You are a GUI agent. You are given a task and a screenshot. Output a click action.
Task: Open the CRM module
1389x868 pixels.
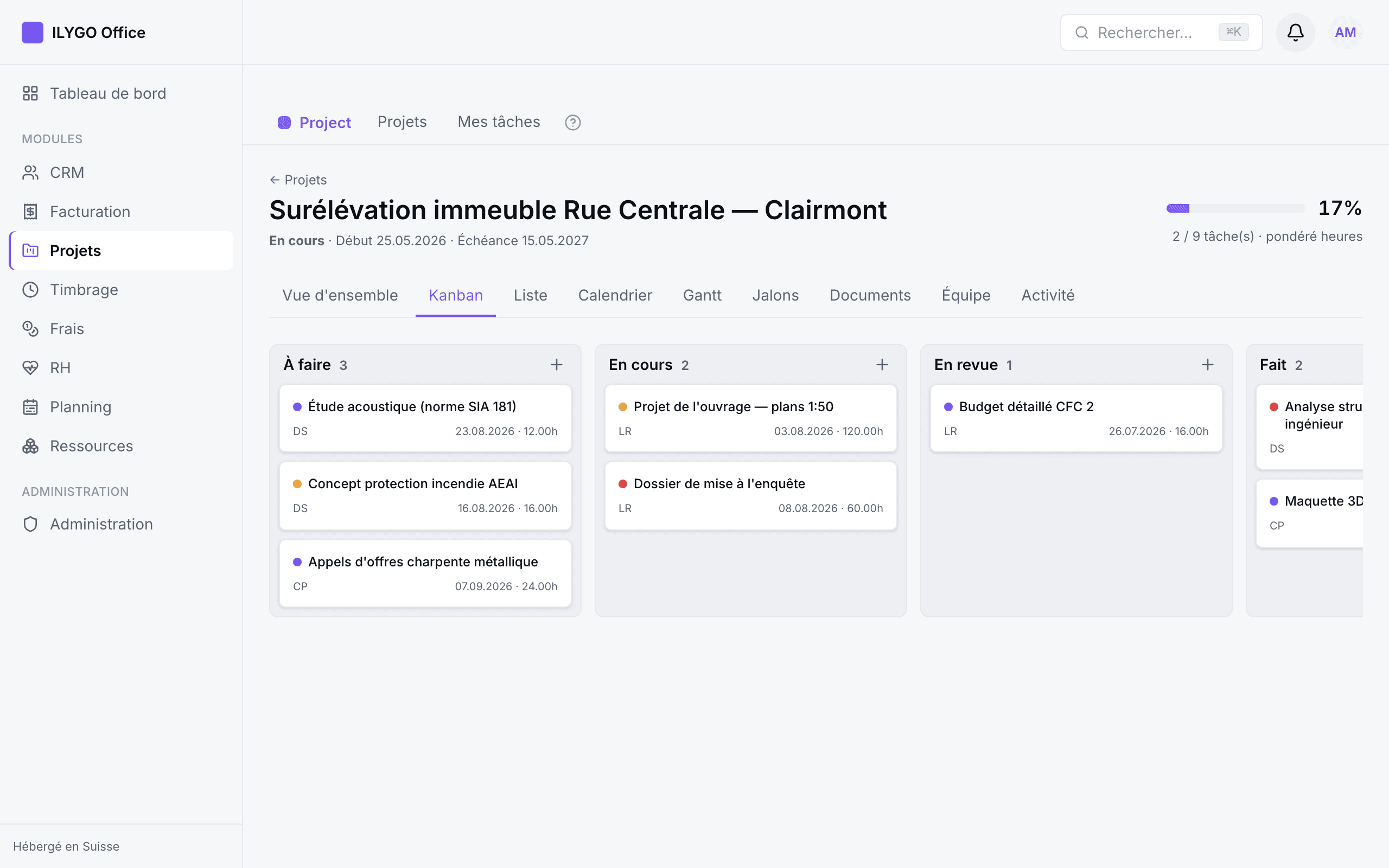121,173
